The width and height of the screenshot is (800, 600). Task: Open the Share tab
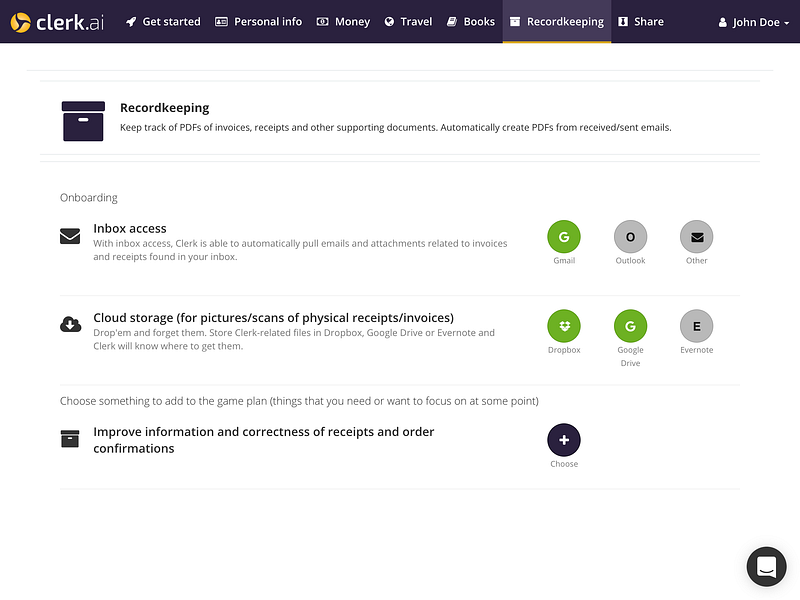click(x=641, y=21)
